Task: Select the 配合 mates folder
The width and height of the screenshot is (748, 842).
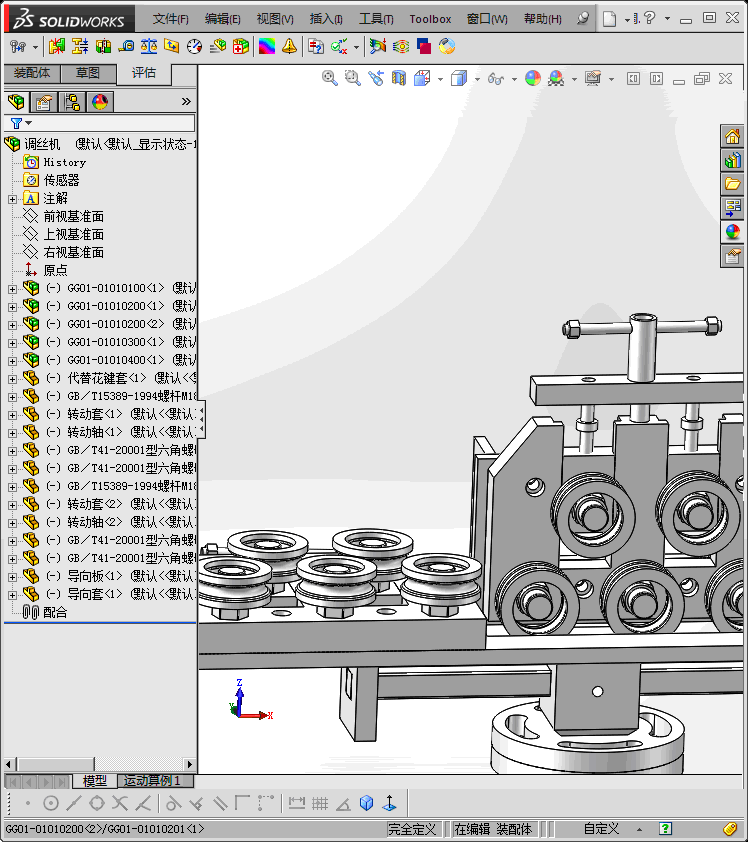Action: 55,613
